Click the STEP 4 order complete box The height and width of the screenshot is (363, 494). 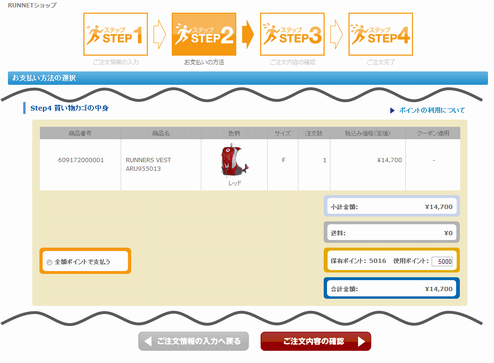point(381,34)
